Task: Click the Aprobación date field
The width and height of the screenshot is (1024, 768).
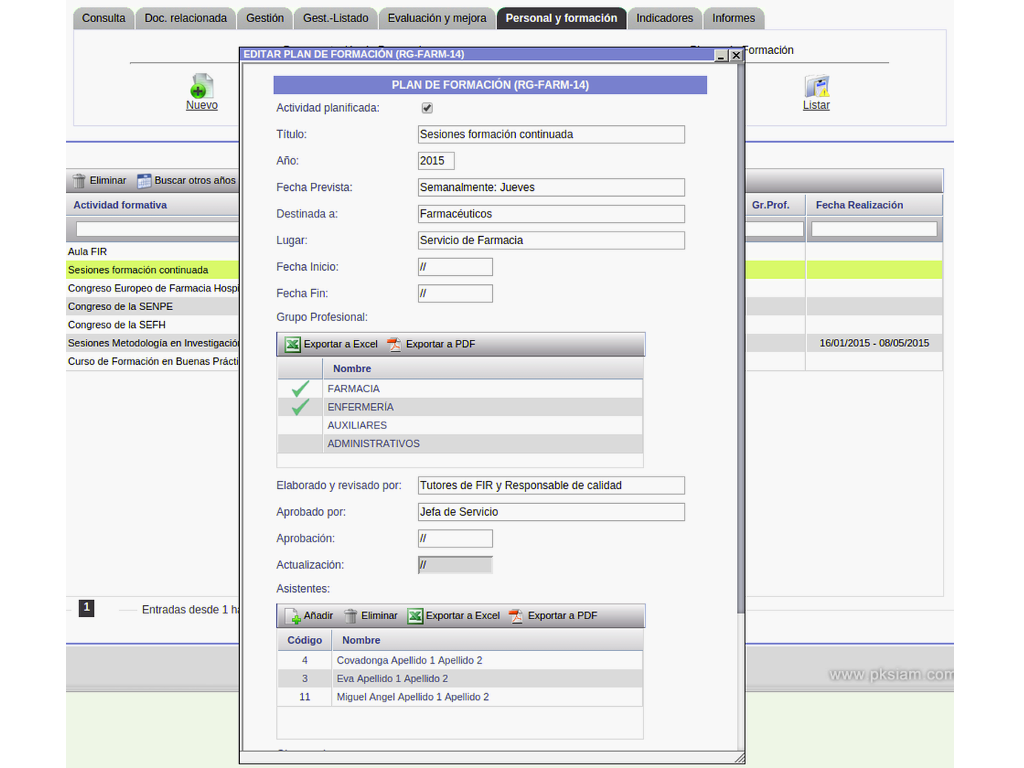Action: pyautogui.click(x=455, y=539)
